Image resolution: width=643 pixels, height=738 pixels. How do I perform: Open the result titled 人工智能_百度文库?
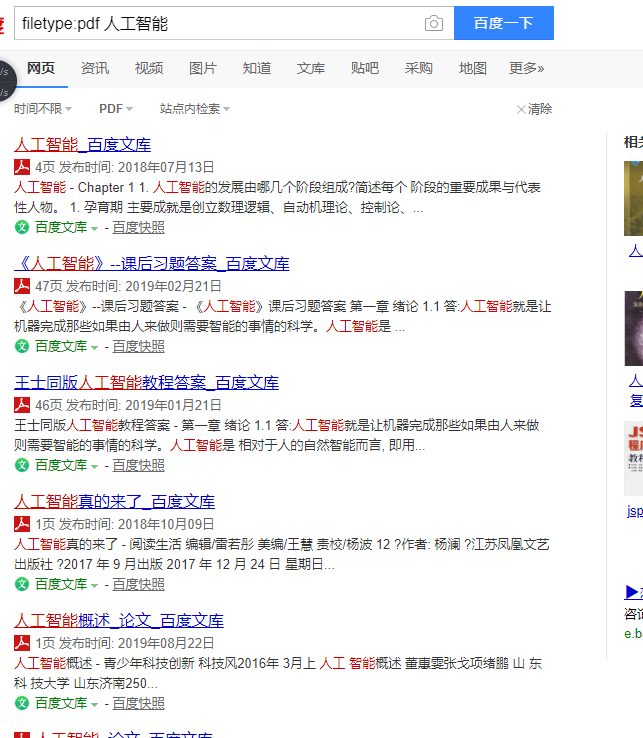[x=82, y=144]
